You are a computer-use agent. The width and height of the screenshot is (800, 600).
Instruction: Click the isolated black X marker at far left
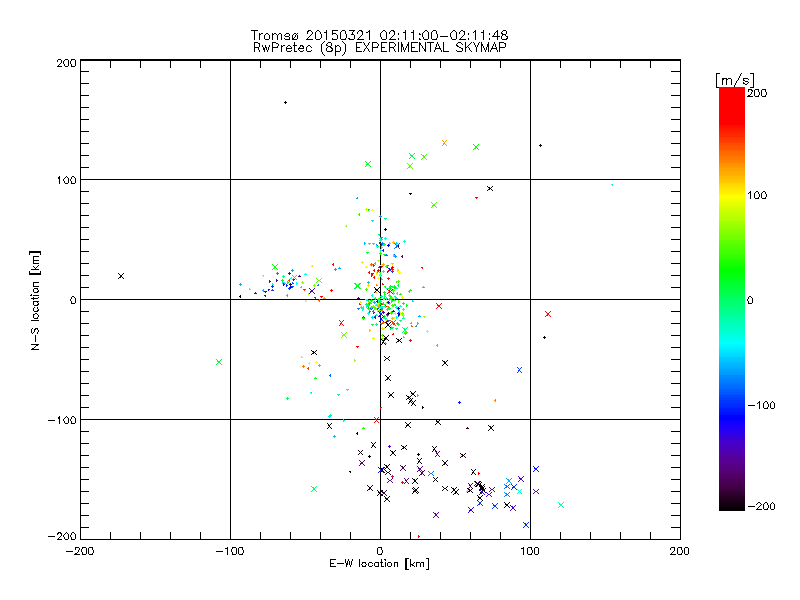click(x=121, y=276)
